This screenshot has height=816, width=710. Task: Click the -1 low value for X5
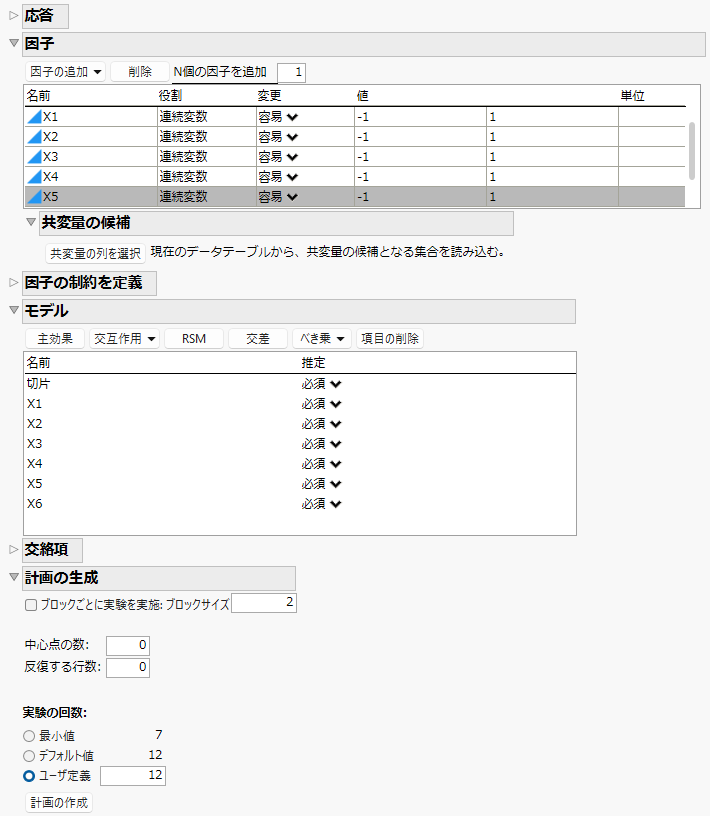421,197
